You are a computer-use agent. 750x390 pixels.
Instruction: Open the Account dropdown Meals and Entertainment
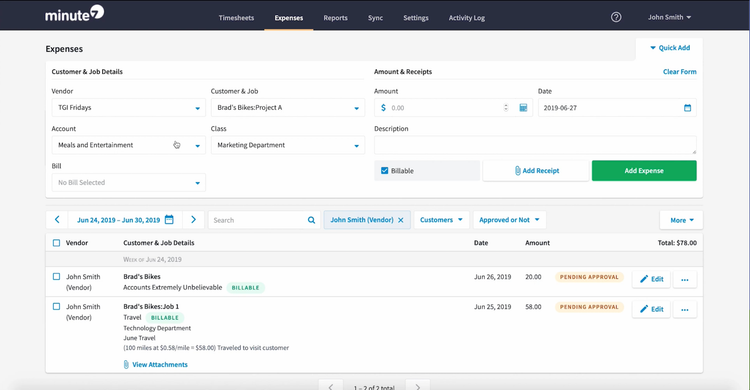point(129,145)
